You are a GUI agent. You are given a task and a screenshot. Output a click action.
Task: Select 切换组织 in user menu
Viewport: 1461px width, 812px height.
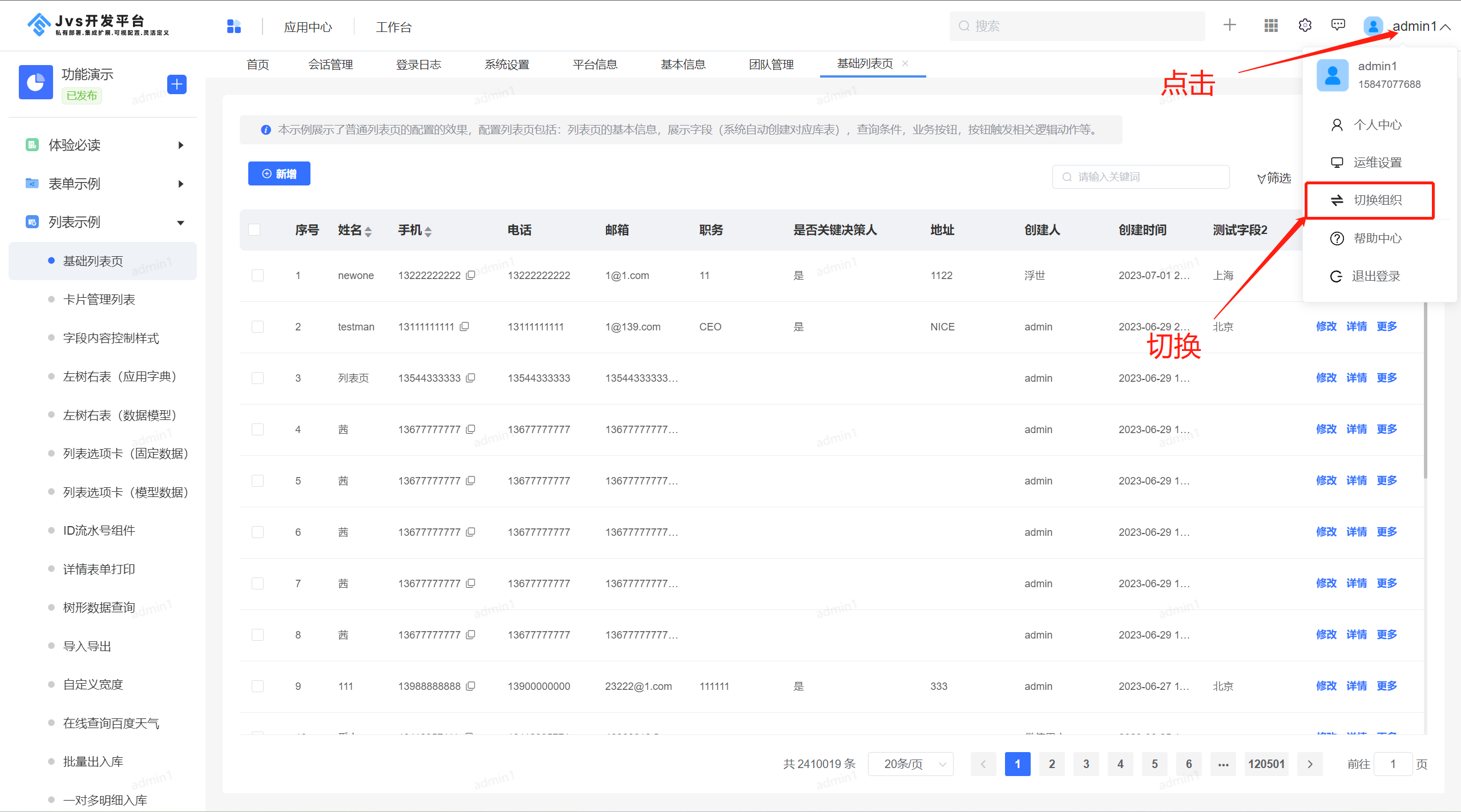tap(1377, 200)
